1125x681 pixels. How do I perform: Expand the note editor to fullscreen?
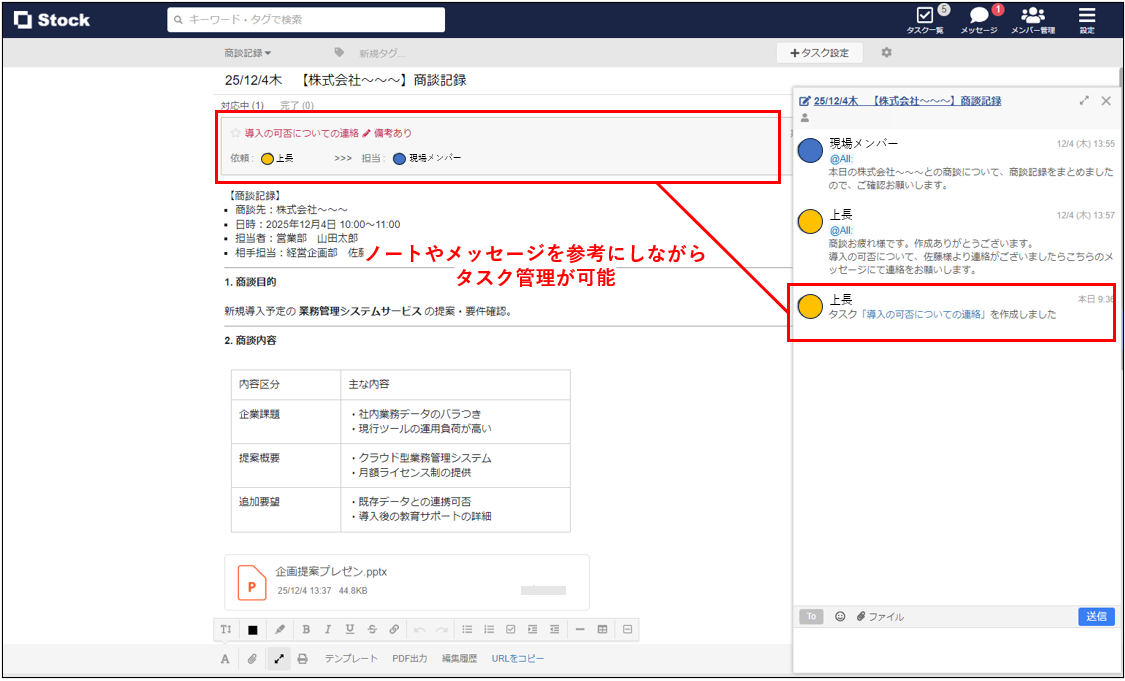point(279,659)
